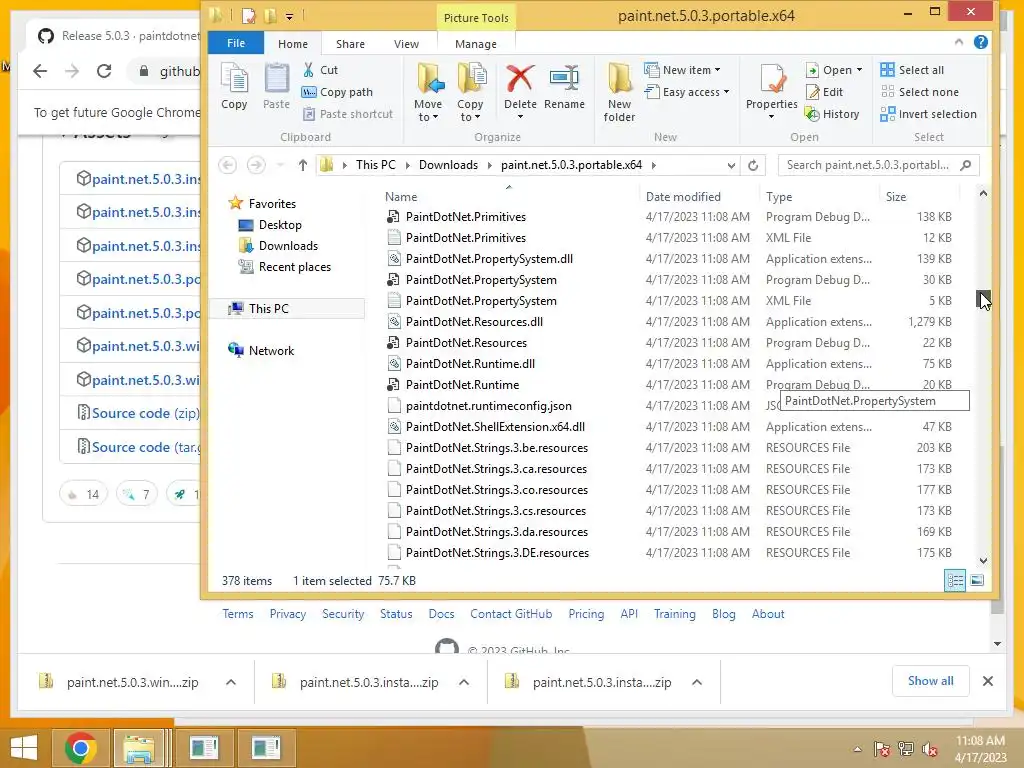Sort files by Name column

400,197
